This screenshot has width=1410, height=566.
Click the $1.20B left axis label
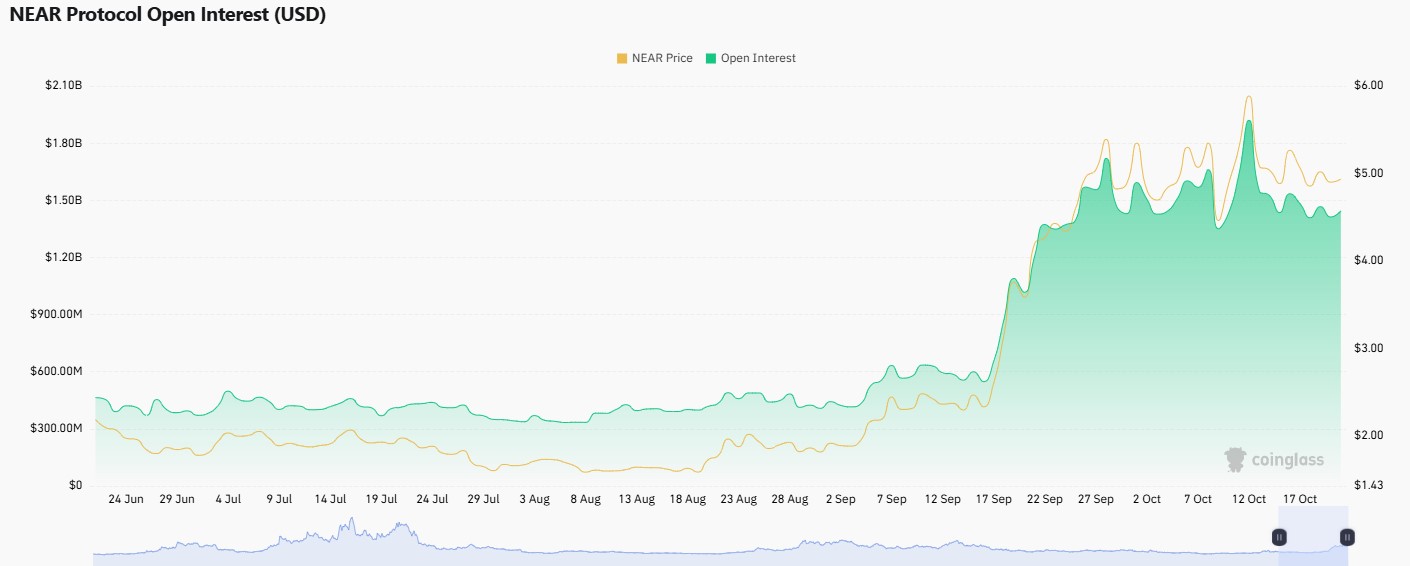[x=63, y=257]
